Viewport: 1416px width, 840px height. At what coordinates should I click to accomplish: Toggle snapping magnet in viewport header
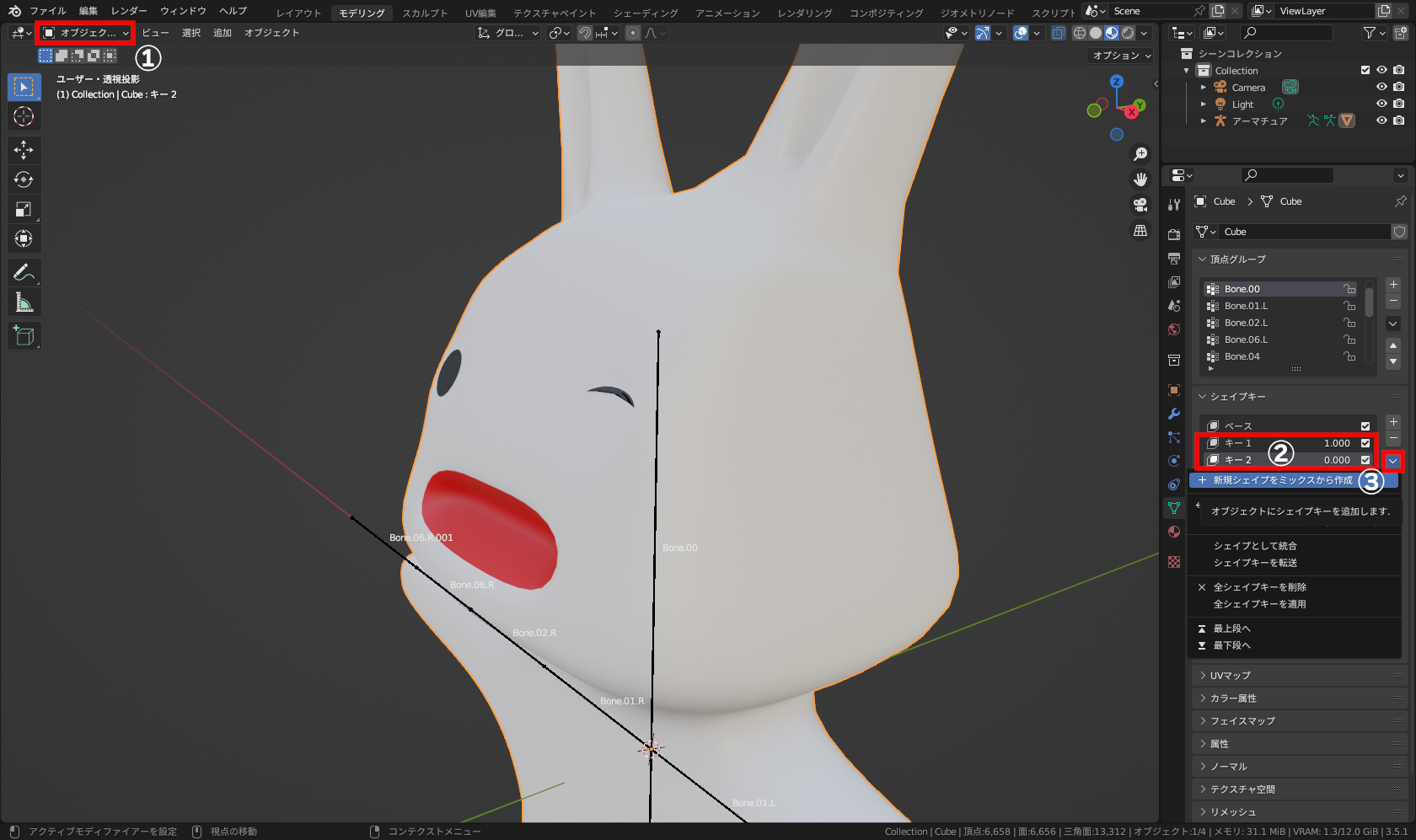coord(584,33)
